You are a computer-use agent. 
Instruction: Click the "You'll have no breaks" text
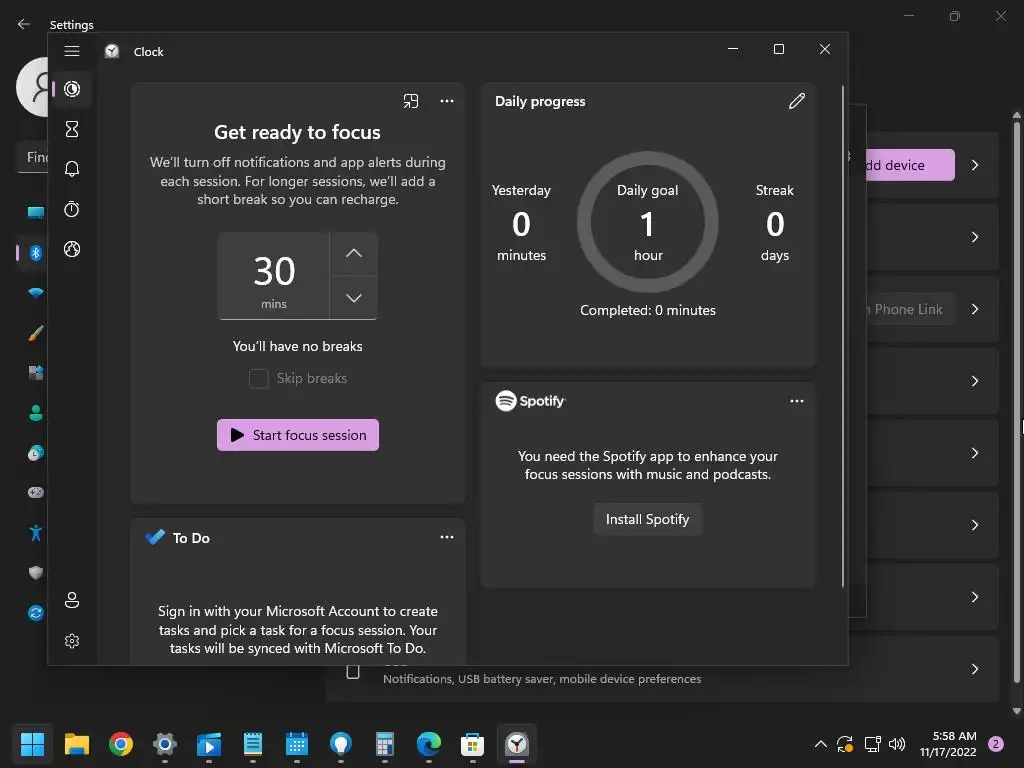(x=298, y=346)
